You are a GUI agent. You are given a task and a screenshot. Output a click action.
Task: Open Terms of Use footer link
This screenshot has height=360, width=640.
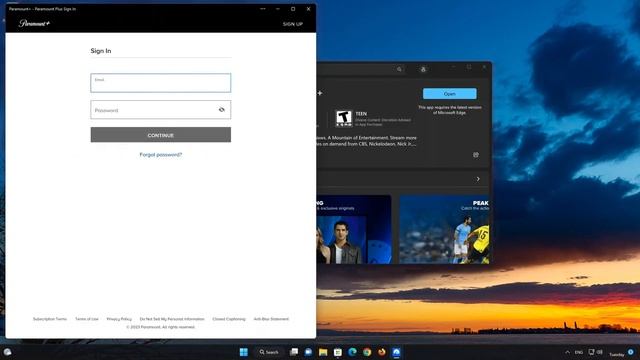(x=87, y=319)
